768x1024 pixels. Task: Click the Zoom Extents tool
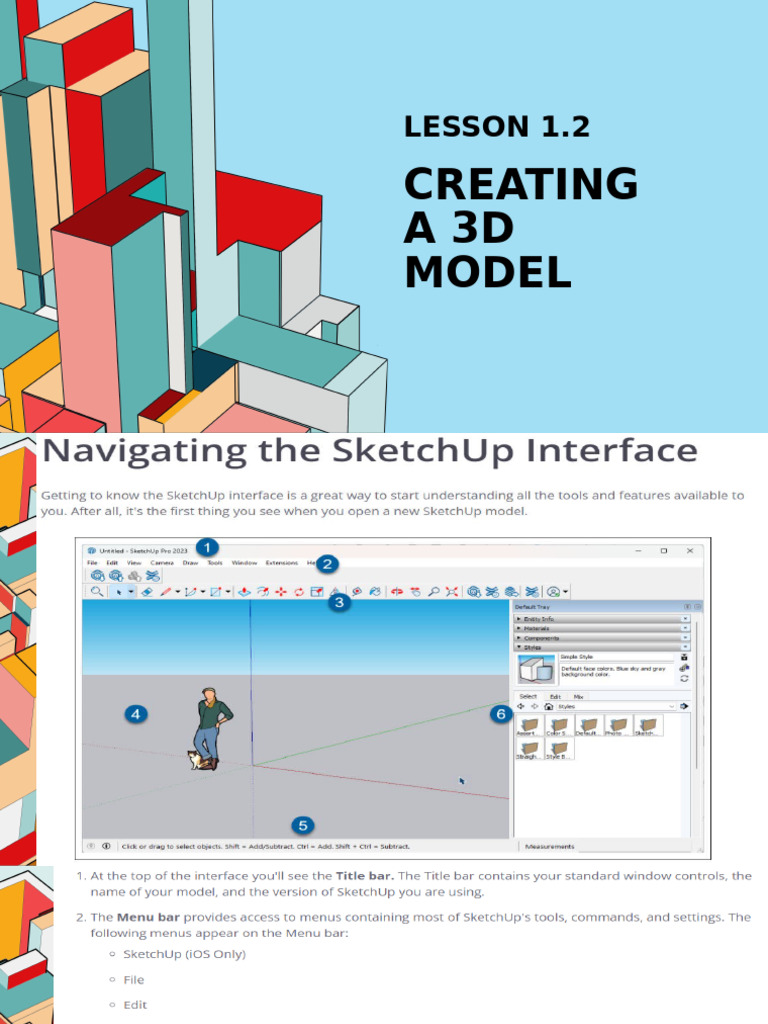451,592
